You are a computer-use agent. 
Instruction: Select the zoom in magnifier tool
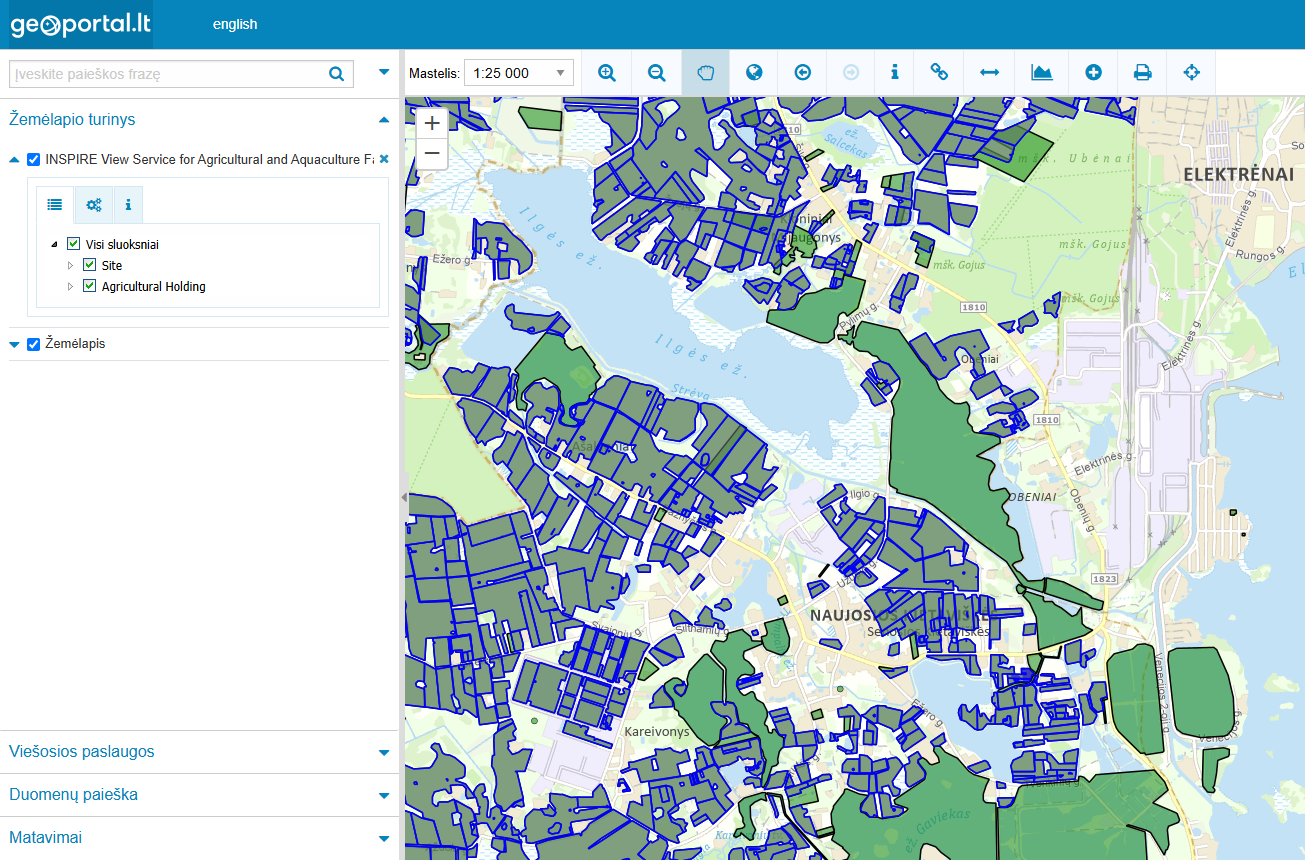tap(606, 73)
